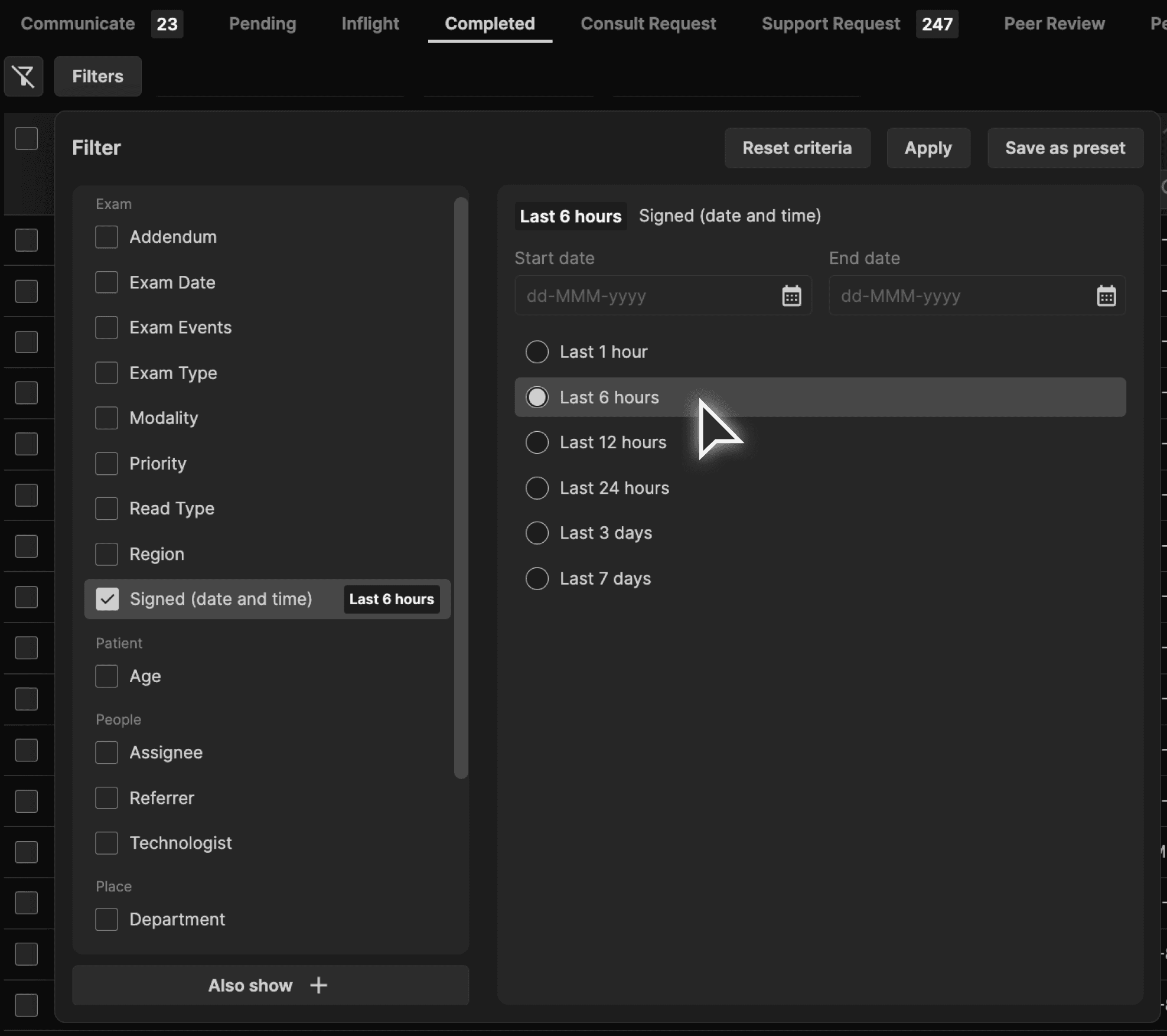Click the plus icon beside Also show
The image size is (1167, 1036).
318,985
